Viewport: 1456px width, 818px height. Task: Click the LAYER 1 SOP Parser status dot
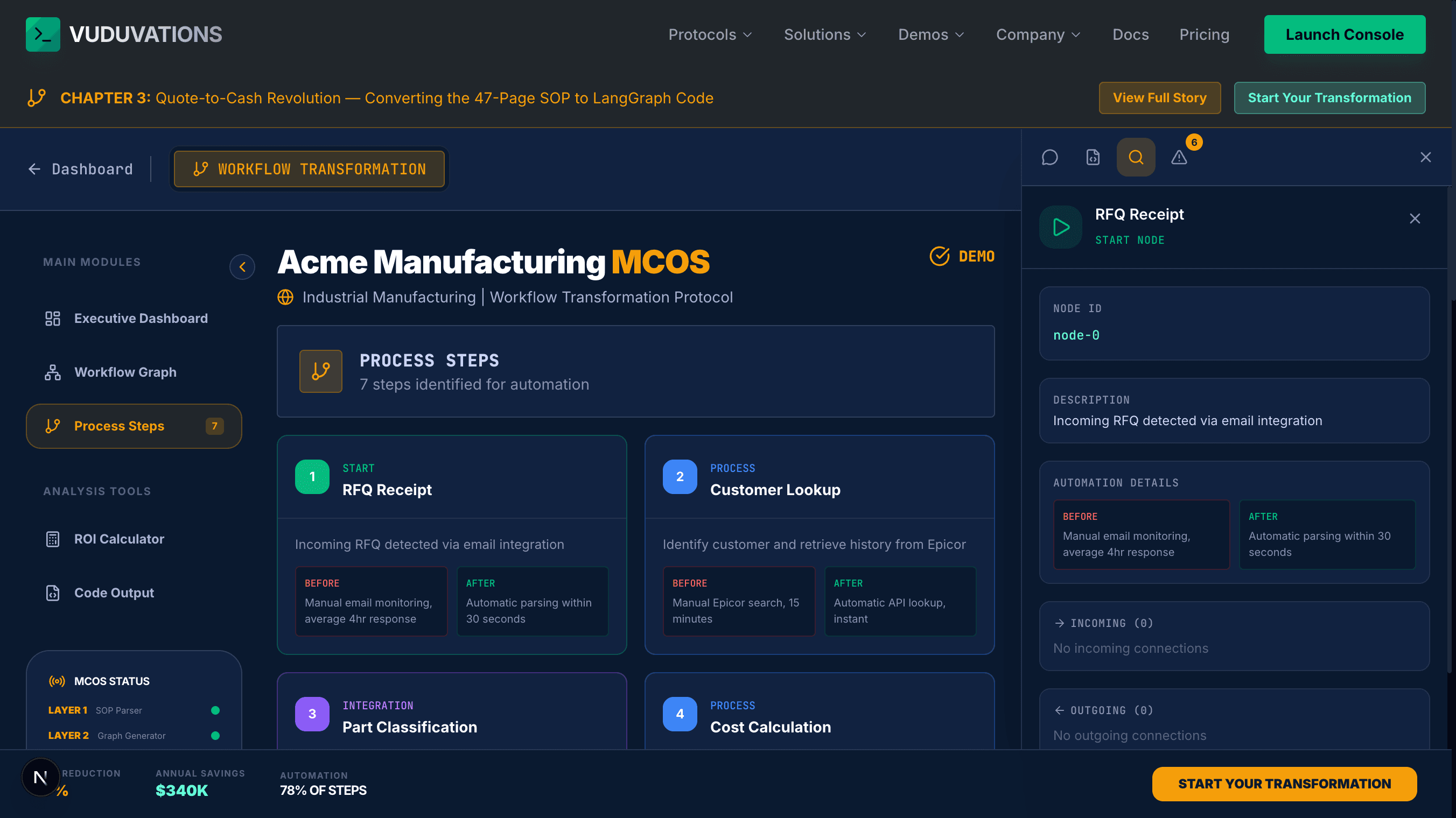(215, 711)
